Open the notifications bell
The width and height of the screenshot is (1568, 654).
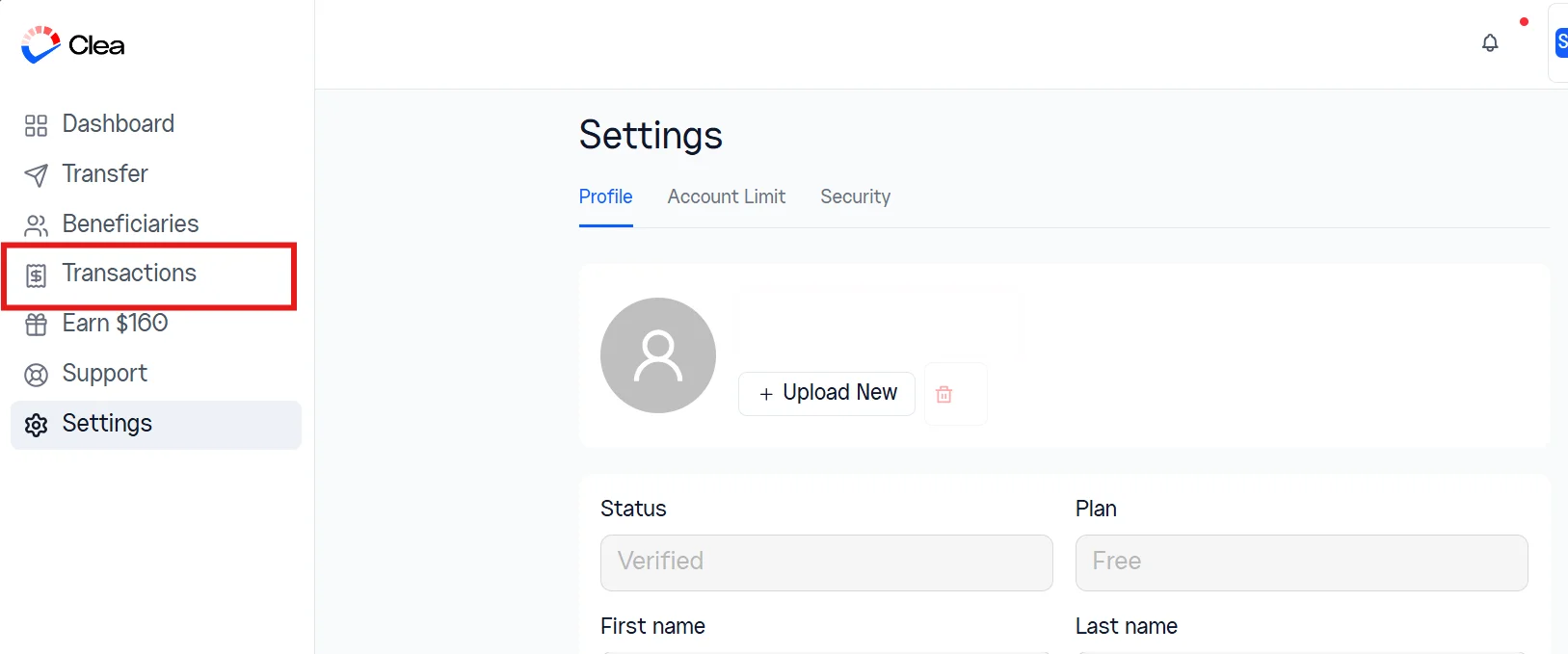tap(1490, 43)
